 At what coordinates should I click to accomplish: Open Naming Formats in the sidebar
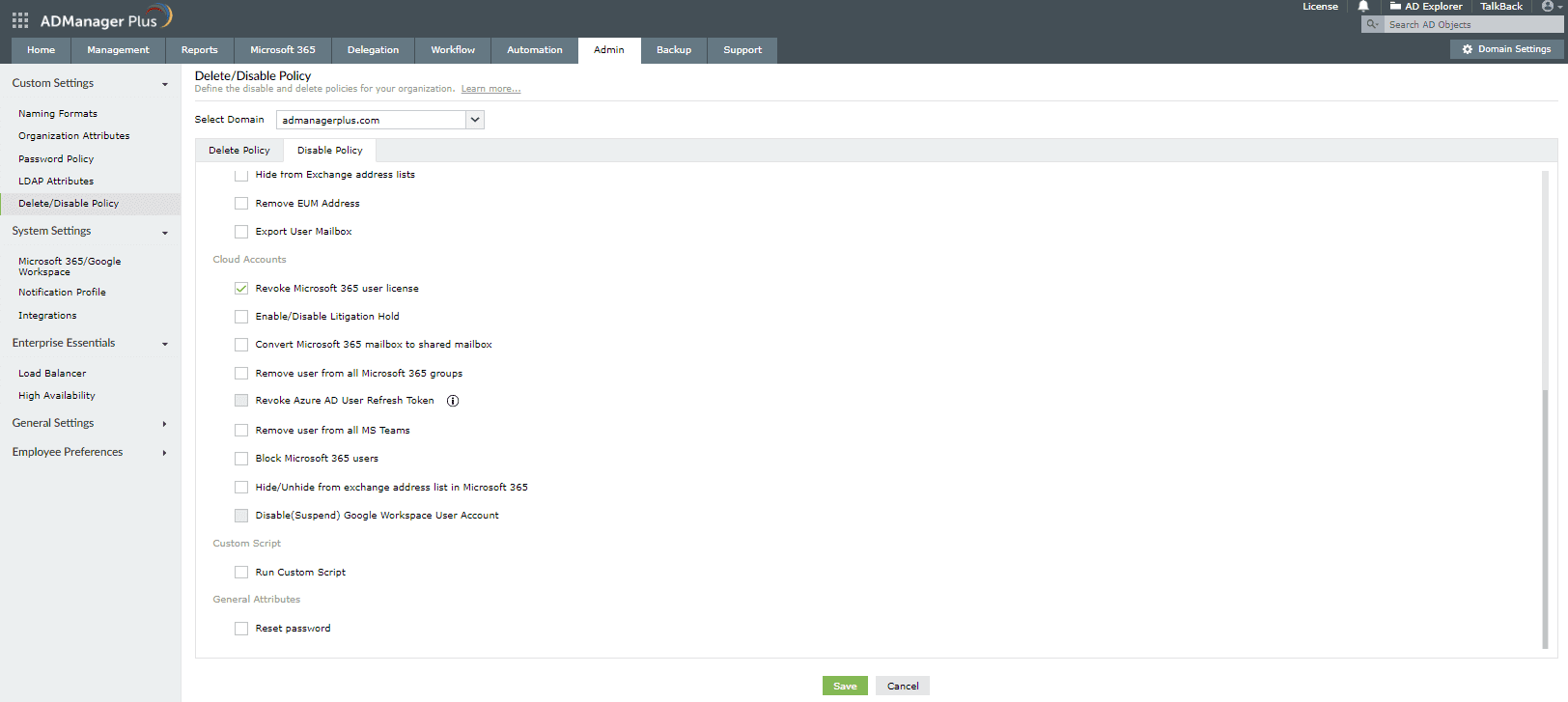point(58,114)
